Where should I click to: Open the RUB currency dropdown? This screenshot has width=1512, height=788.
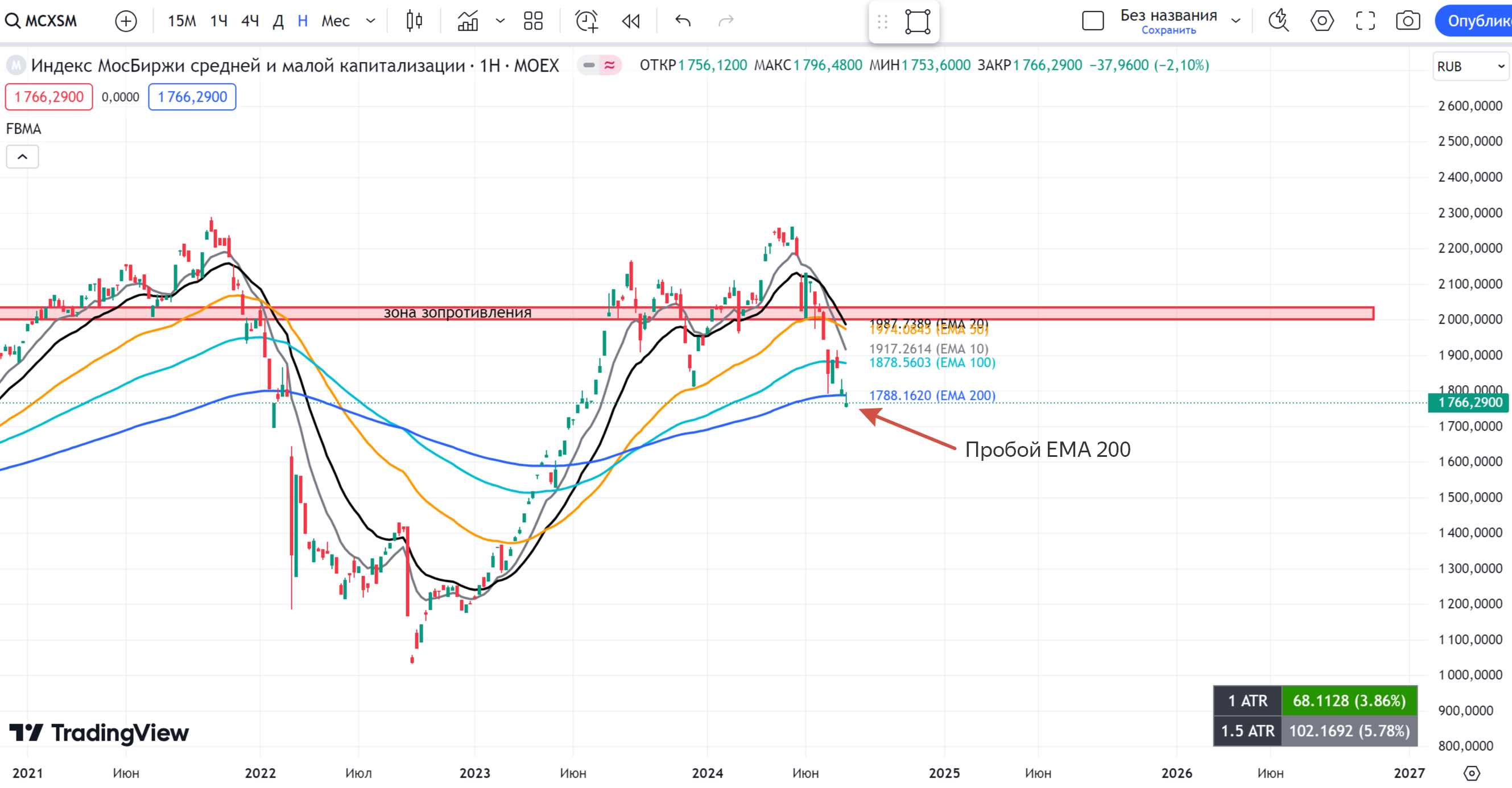1471,67
